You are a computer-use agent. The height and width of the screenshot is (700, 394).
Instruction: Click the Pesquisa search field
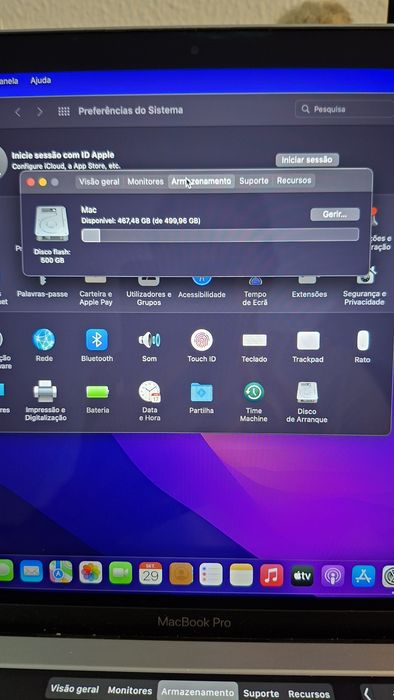(344, 109)
